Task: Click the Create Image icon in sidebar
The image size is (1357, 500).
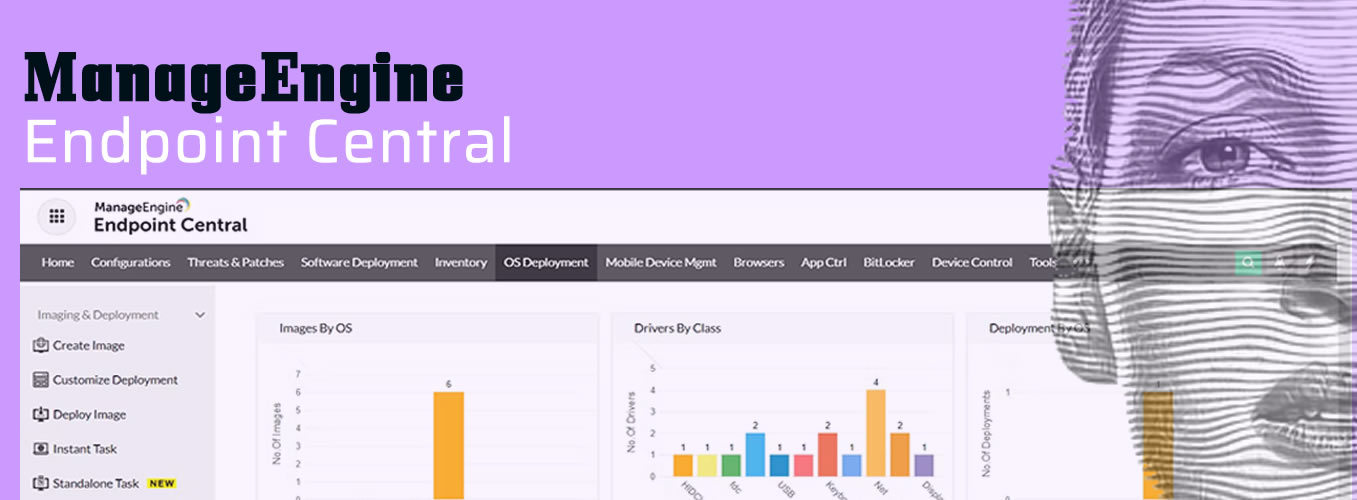Action: click(x=41, y=346)
